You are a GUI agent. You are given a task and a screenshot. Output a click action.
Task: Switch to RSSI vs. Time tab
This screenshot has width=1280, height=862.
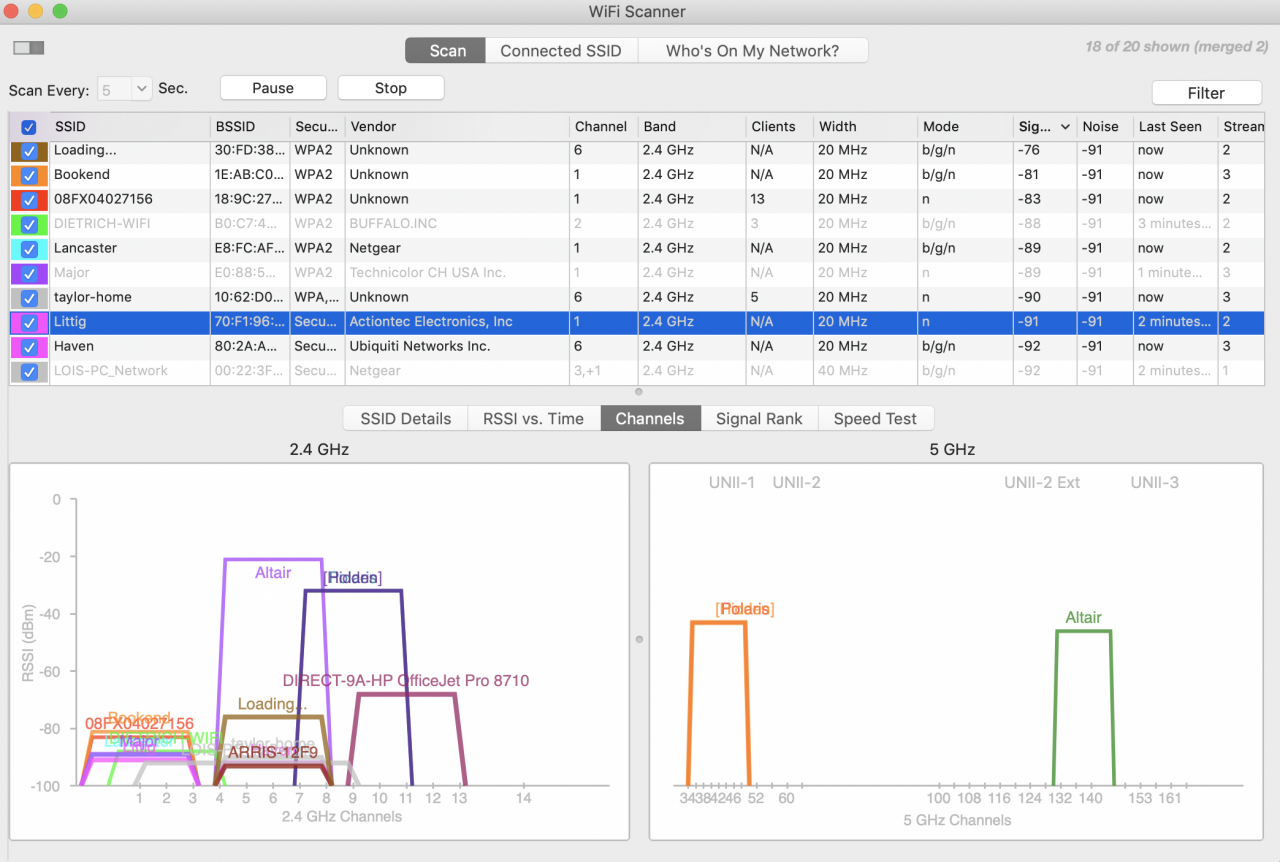[533, 419]
